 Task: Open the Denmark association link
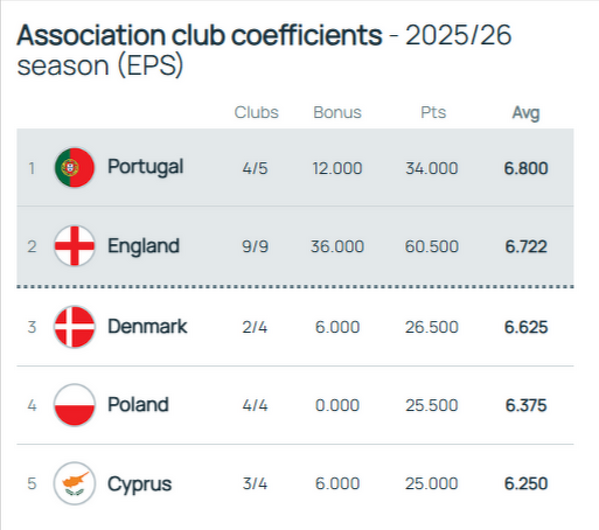(147, 326)
